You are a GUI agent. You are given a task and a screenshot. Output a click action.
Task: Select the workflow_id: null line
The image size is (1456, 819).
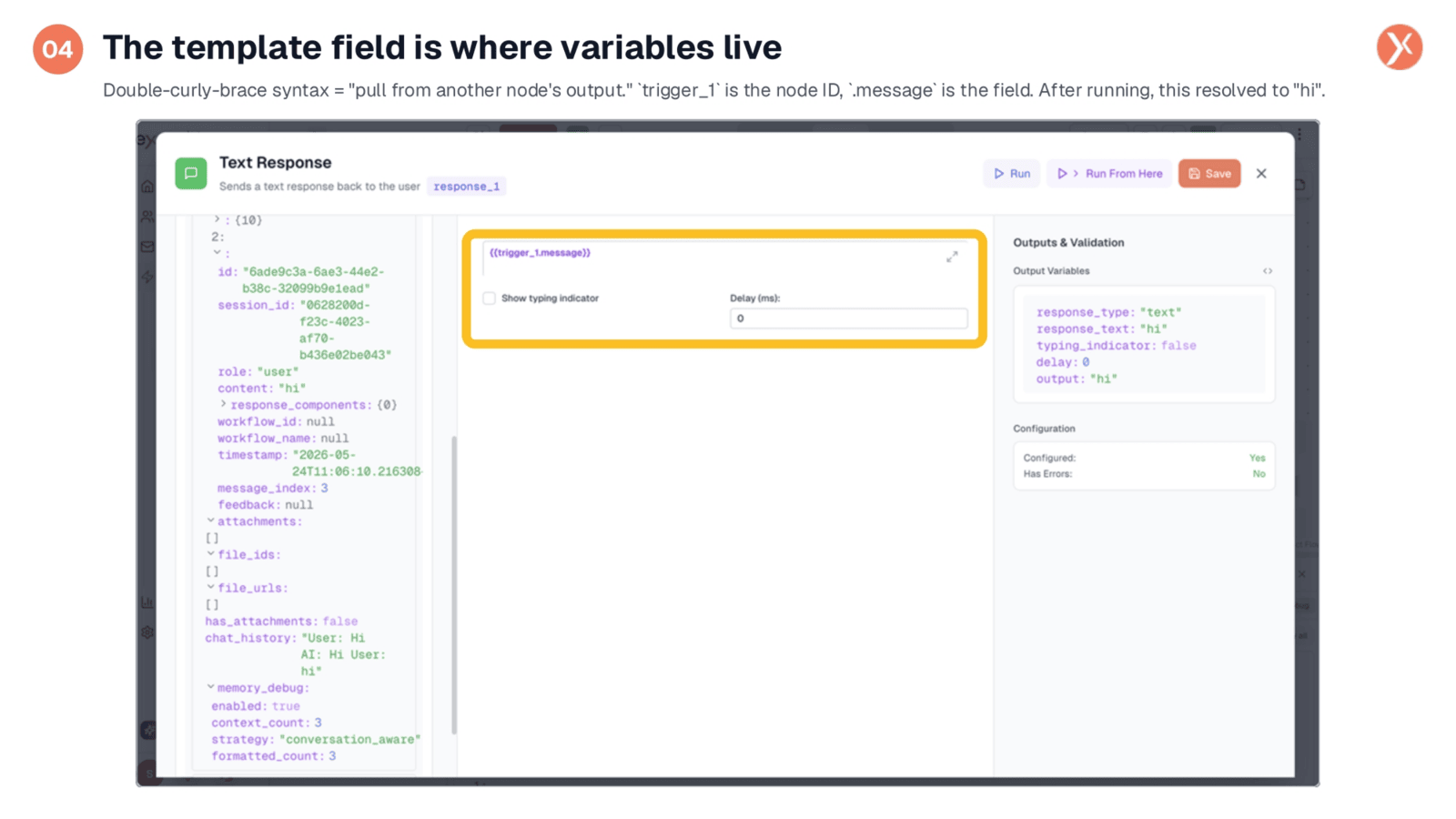pos(276,422)
